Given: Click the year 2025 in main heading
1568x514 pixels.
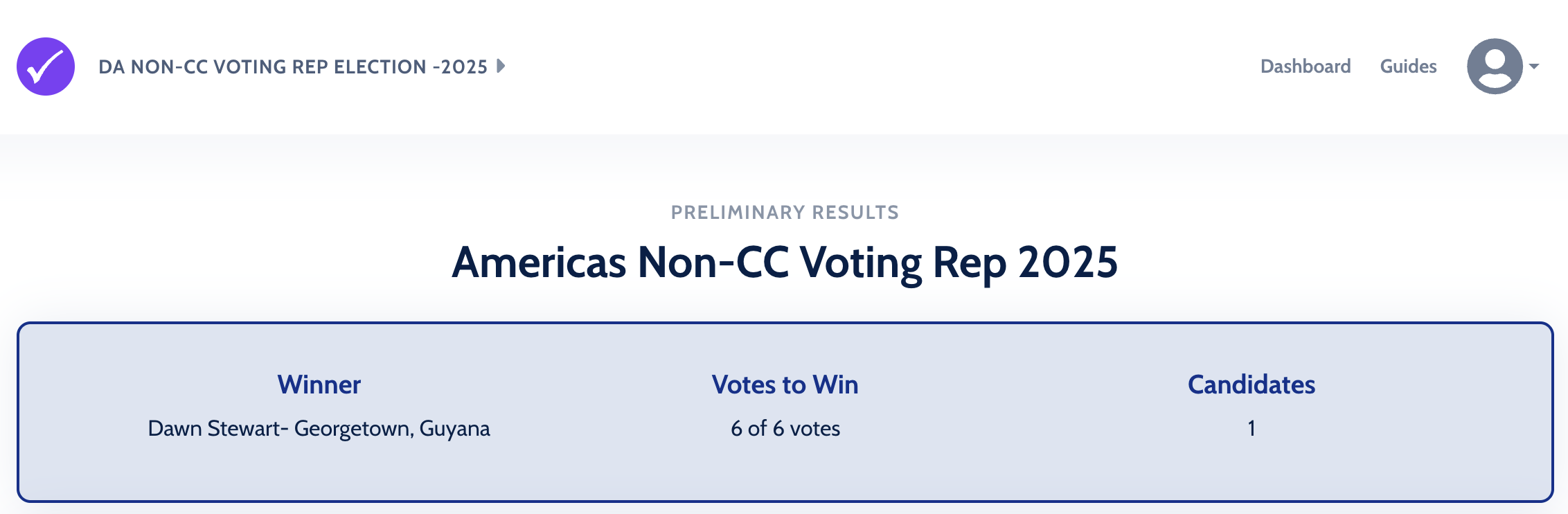Looking at the screenshot, I should point(1067,263).
